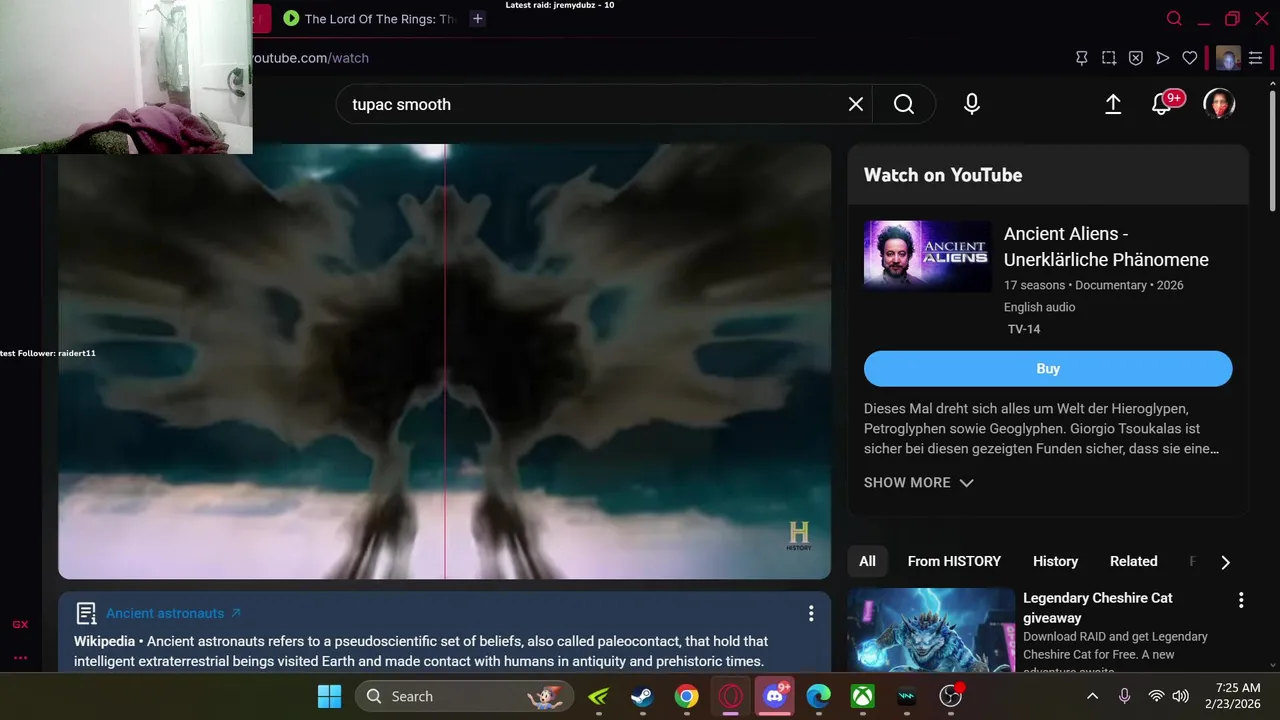1280x720 pixels.
Task: Click 'Watch on YouTube' heading
Action: point(943,175)
